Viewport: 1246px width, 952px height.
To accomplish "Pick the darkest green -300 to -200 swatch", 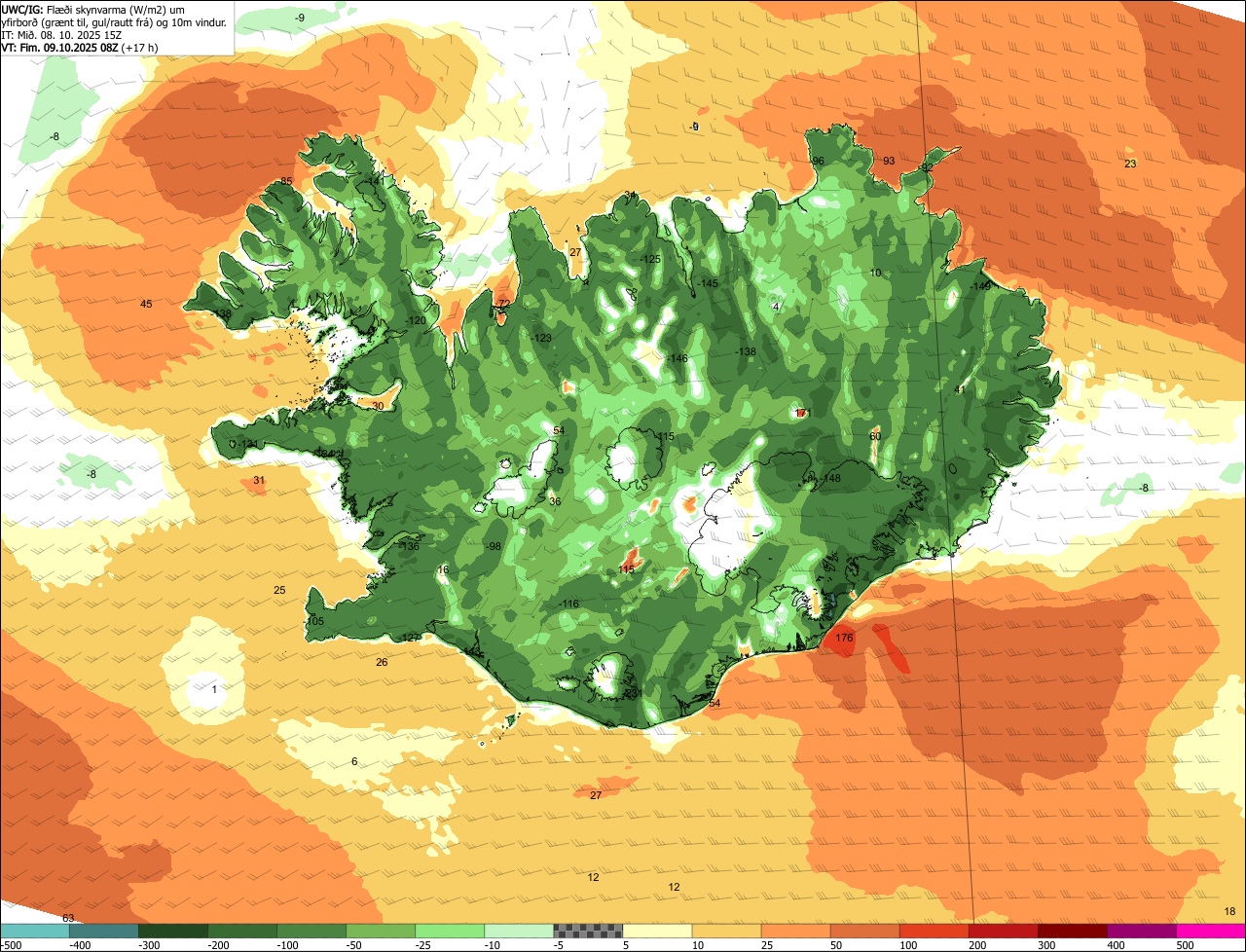I will (x=173, y=931).
